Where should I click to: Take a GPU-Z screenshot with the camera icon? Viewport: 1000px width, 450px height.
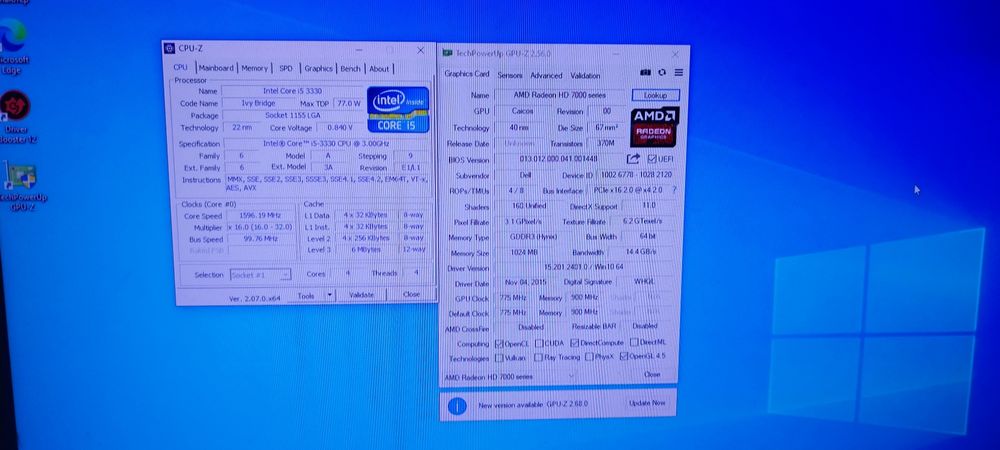645,73
